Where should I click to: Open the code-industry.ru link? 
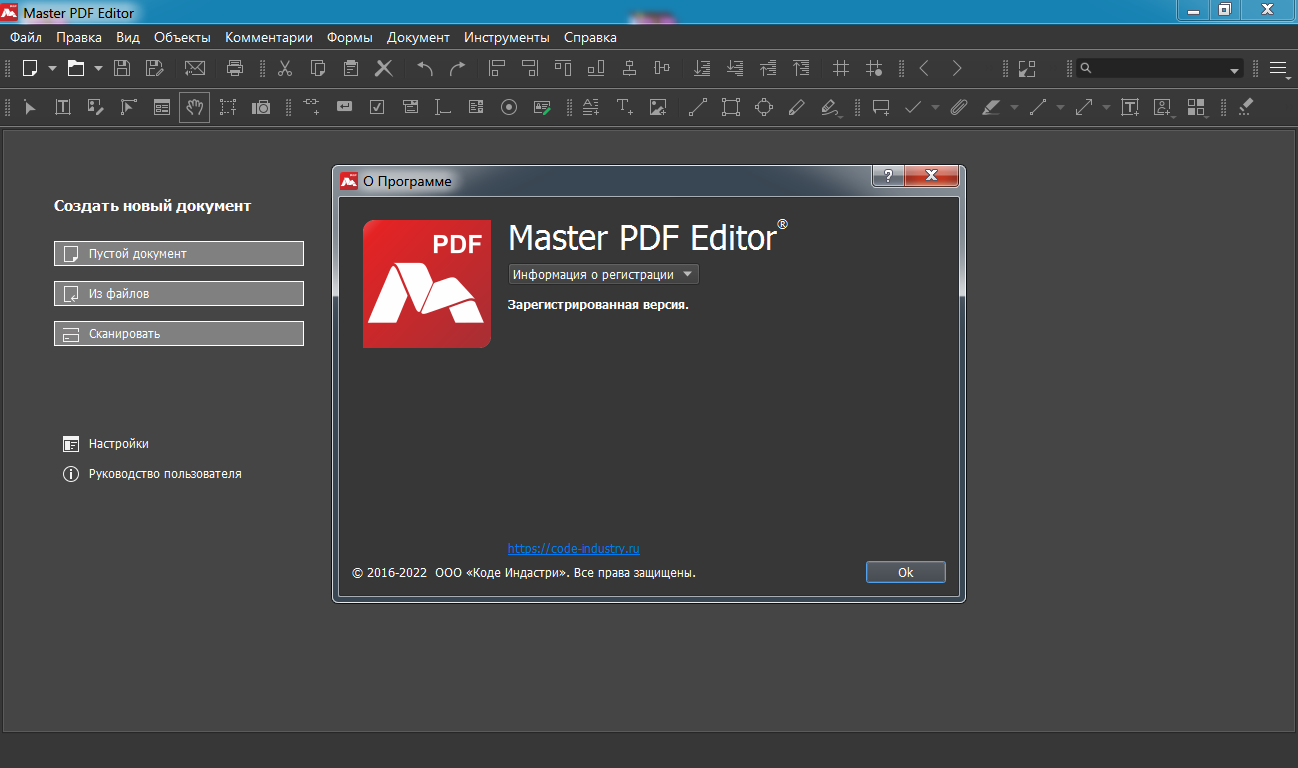(573, 548)
